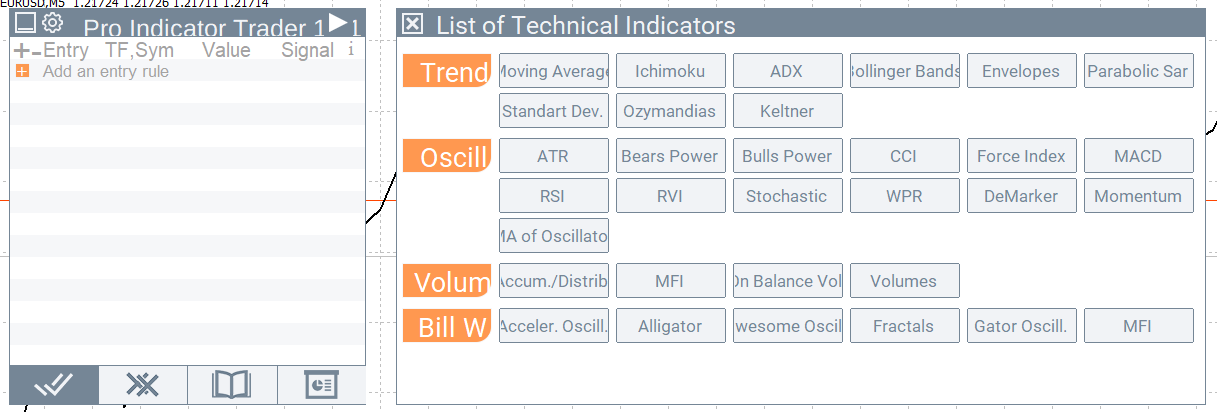Screen dimensions: 1217x412
Task: Click the info 'i' icon beside Signal
Action: [350, 50]
